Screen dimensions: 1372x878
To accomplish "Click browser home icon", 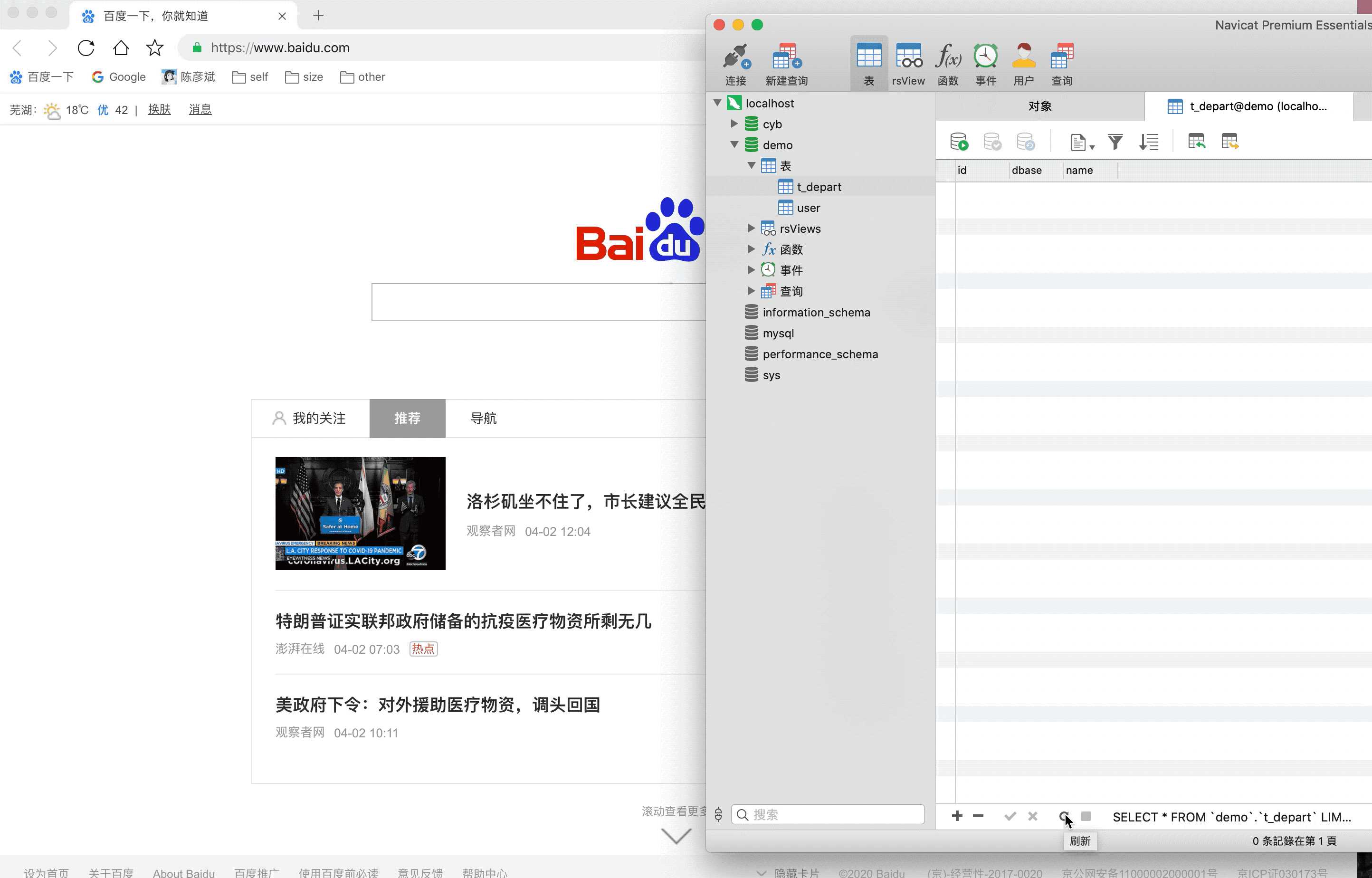I will 120,48.
